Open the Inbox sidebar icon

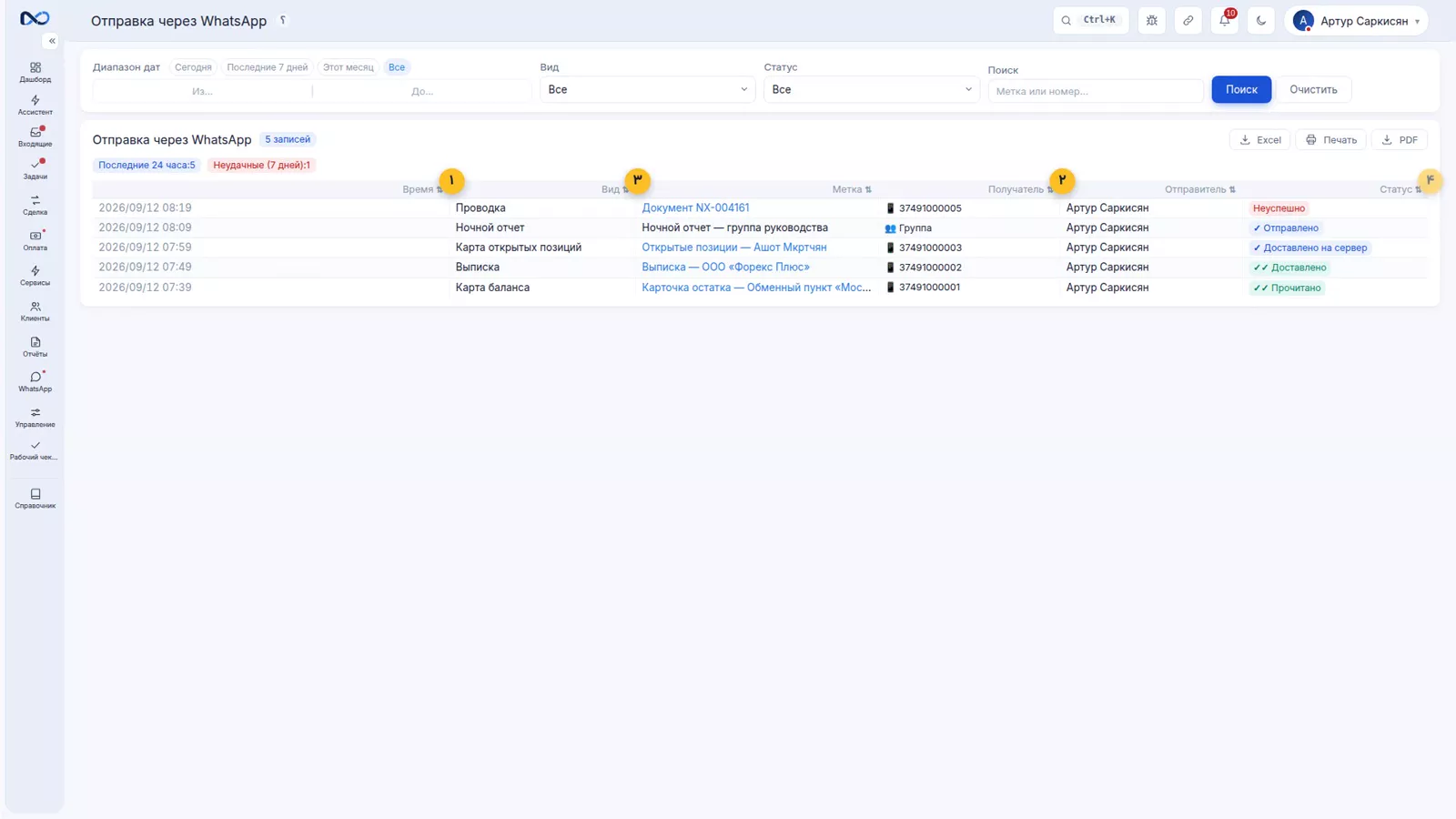click(x=35, y=136)
